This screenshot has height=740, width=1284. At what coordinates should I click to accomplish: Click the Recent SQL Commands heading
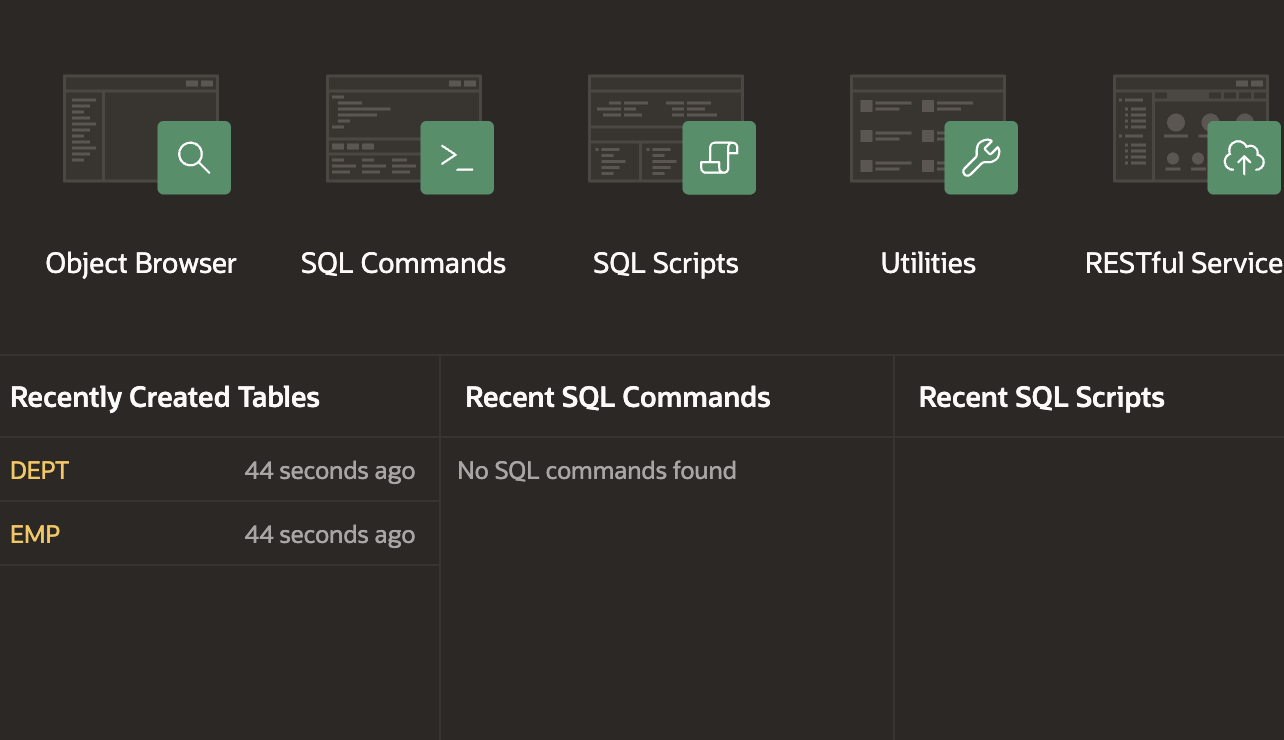pos(618,398)
